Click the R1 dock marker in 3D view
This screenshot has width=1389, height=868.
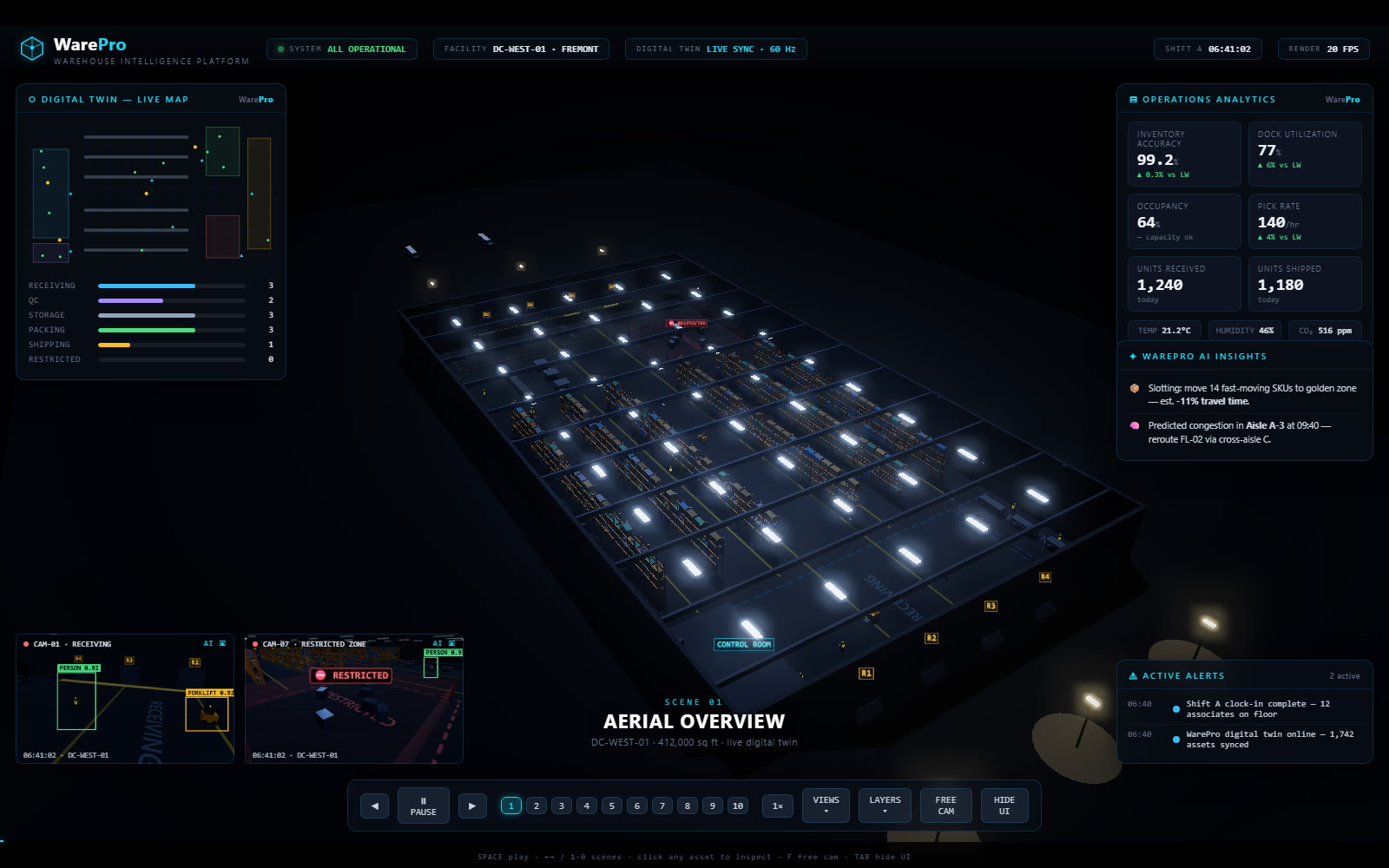pos(866,674)
